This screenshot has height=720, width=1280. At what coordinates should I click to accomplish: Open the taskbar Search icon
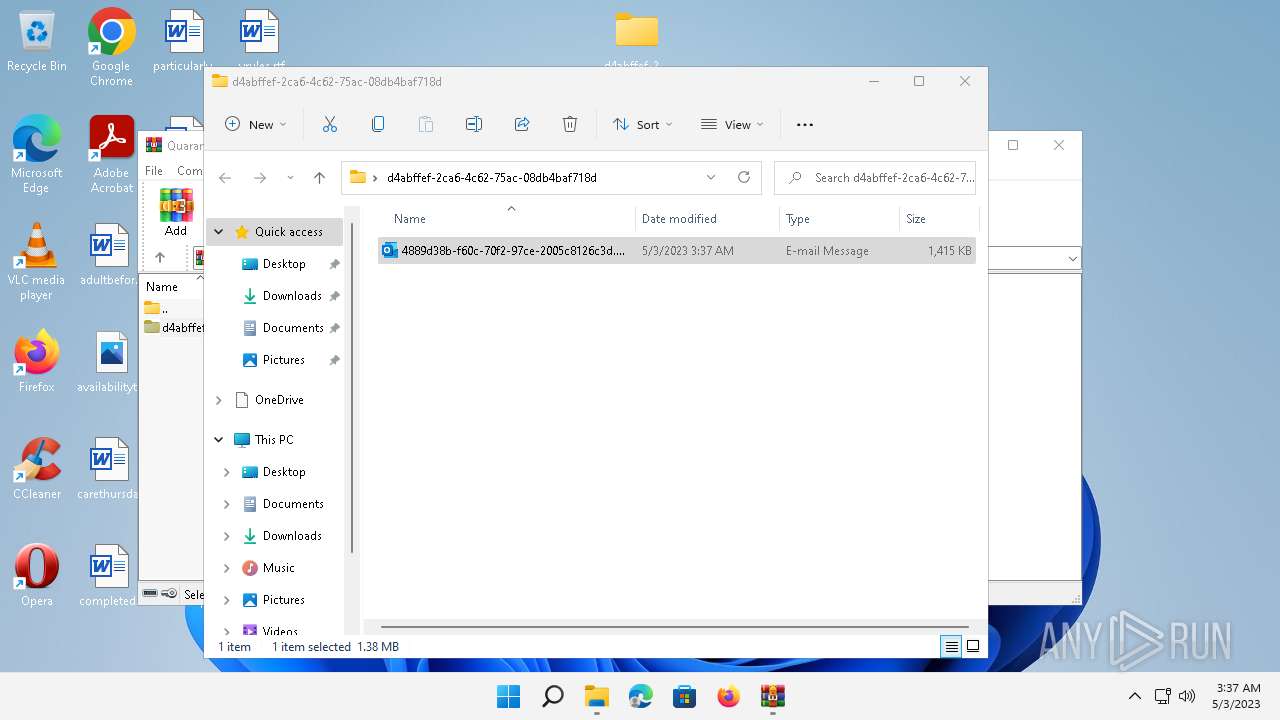(x=552, y=696)
